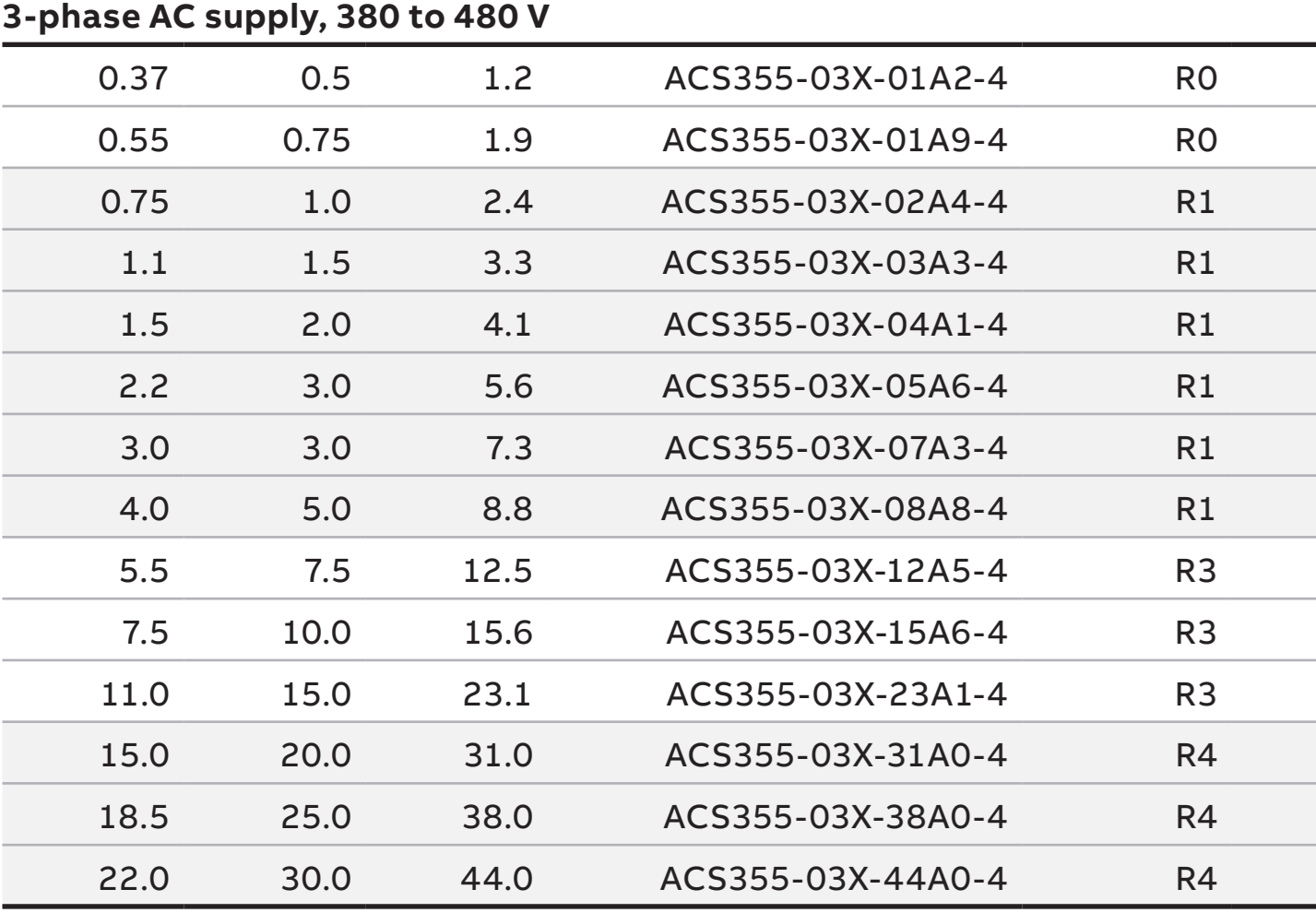The image size is (1316, 913).
Task: Select the ACS355-03X-44A0-4 cell
Action: 835,879
